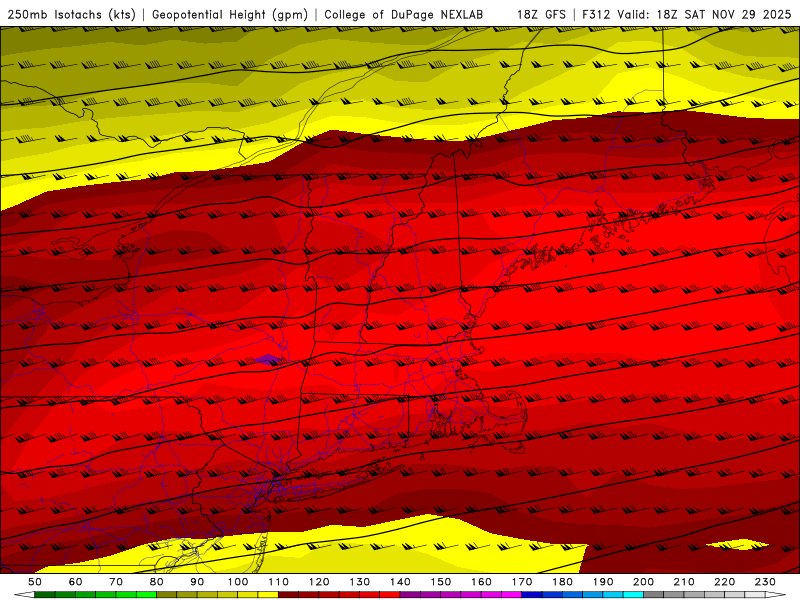Click the '60' legend value
800x600 pixels.
tap(76, 582)
